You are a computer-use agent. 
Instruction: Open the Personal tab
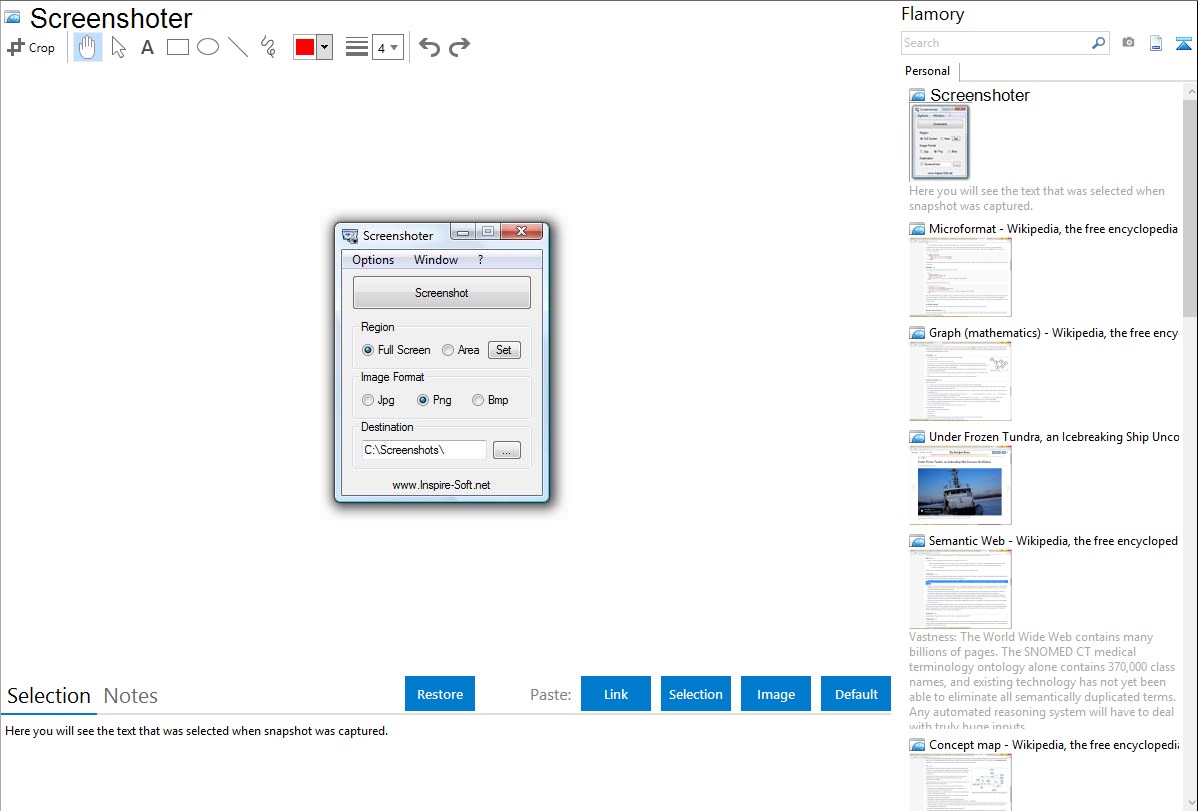[927, 71]
